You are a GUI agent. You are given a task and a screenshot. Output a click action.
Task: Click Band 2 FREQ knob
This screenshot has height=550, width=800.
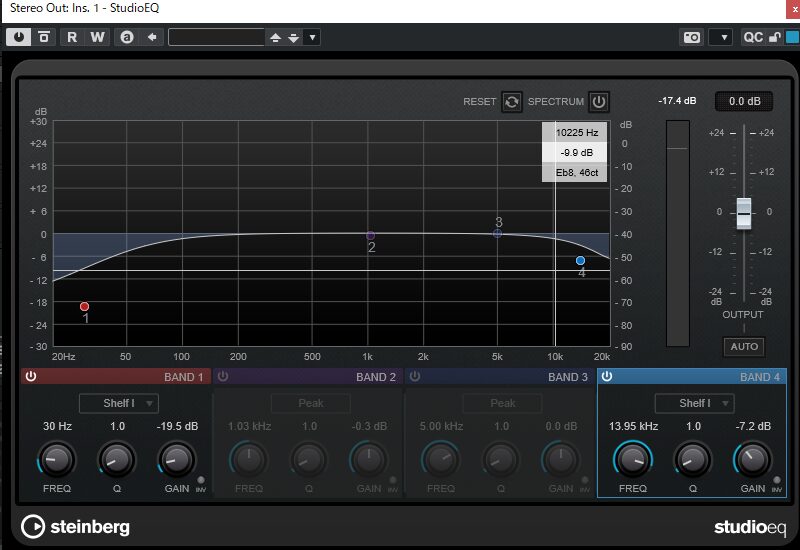248,459
